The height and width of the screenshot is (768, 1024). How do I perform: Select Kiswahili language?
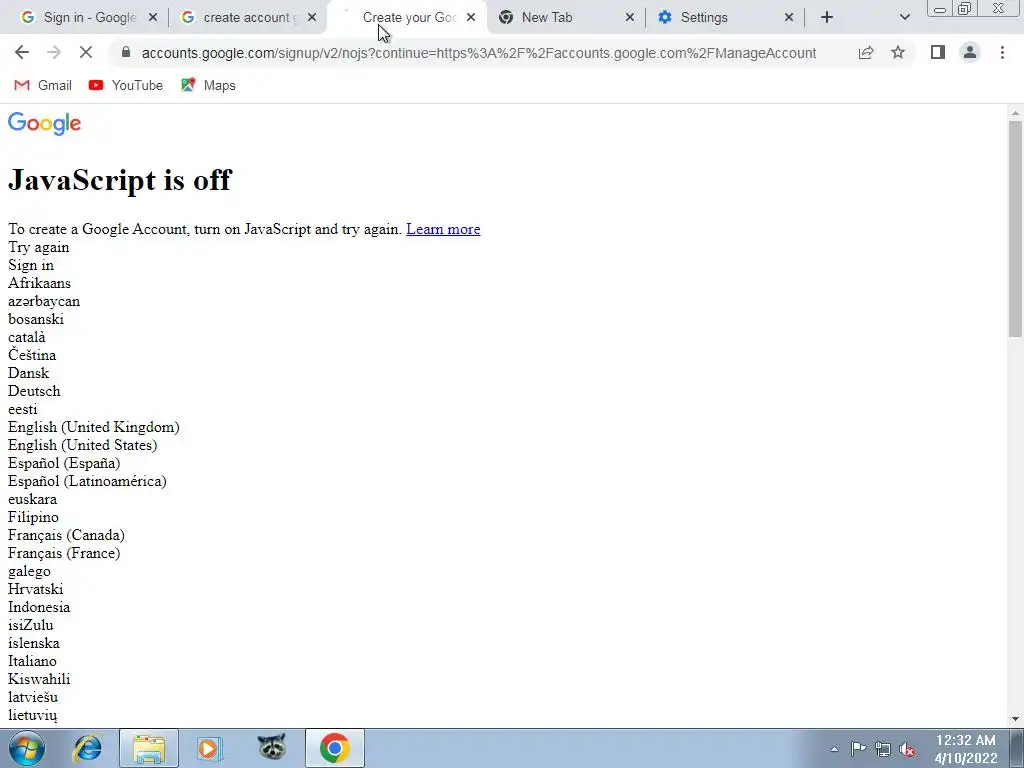pyautogui.click(x=39, y=679)
